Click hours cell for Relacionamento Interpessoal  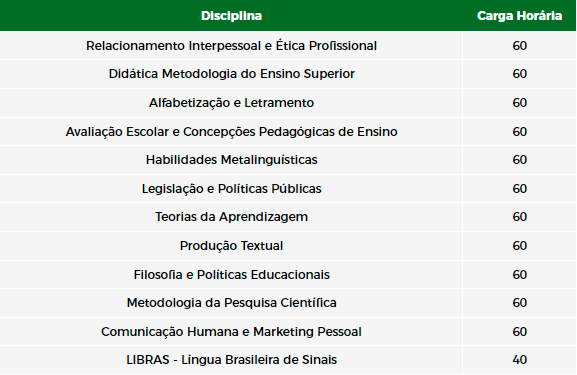click(520, 46)
